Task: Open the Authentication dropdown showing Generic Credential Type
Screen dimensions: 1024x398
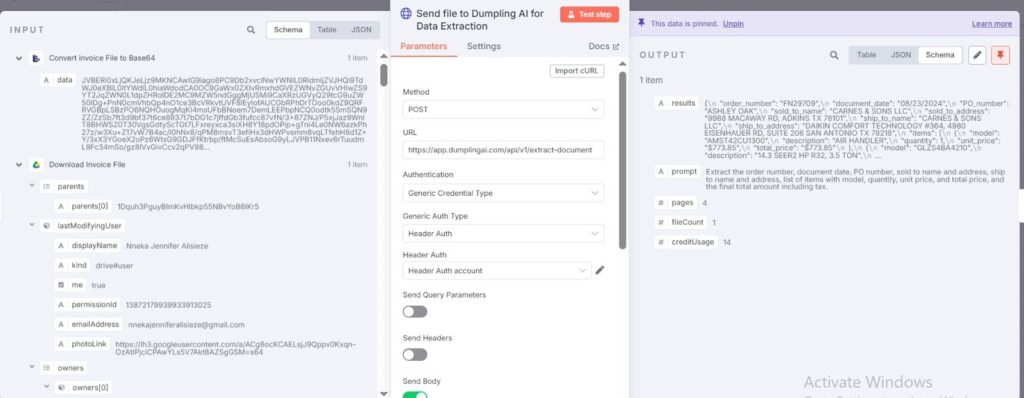Action: 503,193
